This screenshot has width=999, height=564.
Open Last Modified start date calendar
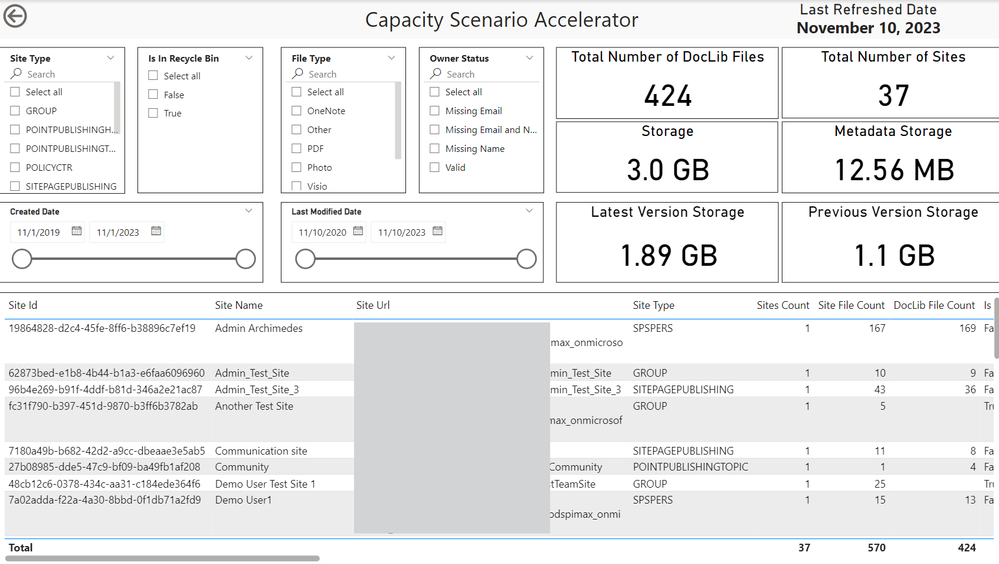pyautogui.click(x=358, y=231)
